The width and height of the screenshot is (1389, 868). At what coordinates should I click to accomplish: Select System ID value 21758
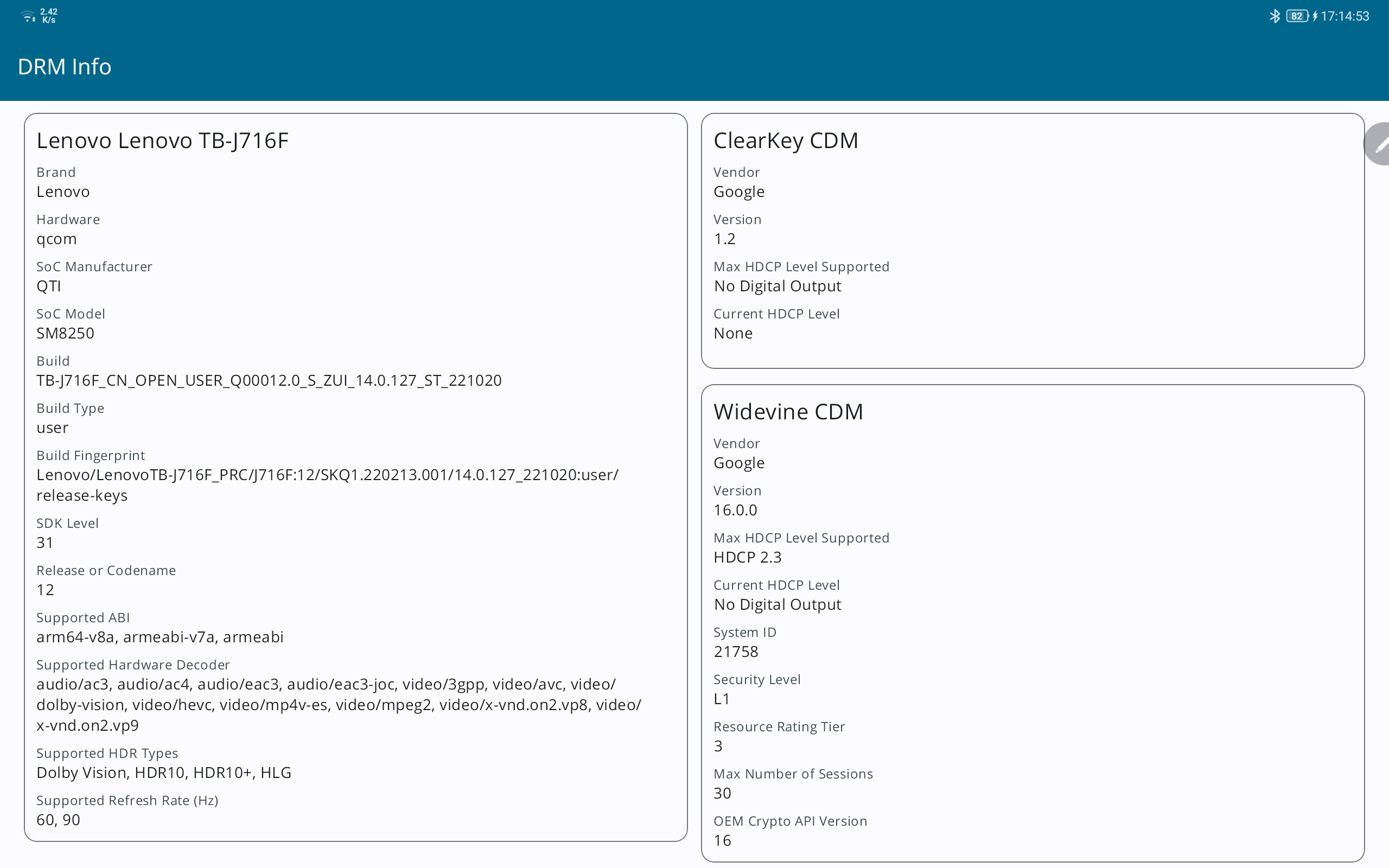[x=736, y=652]
